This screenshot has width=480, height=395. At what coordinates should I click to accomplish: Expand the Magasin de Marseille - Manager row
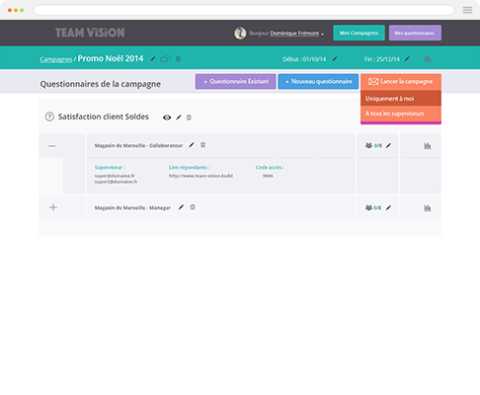53,207
